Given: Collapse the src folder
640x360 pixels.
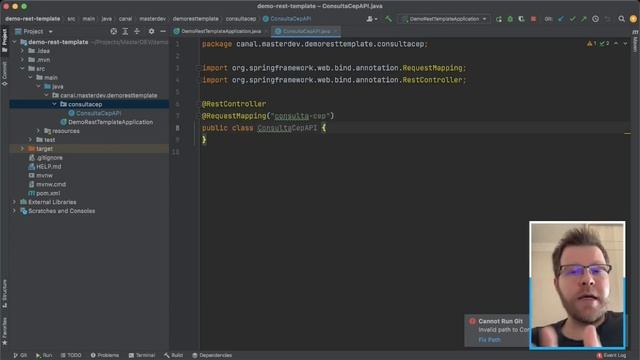Looking at the screenshot, I should pos(22,69).
